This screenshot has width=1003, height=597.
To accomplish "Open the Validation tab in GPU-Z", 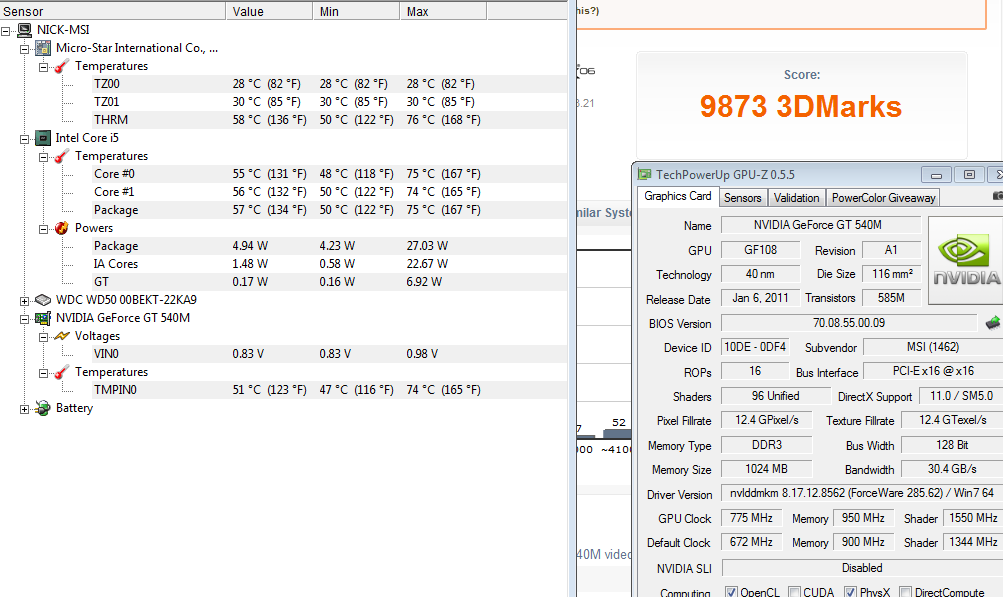I will point(796,198).
